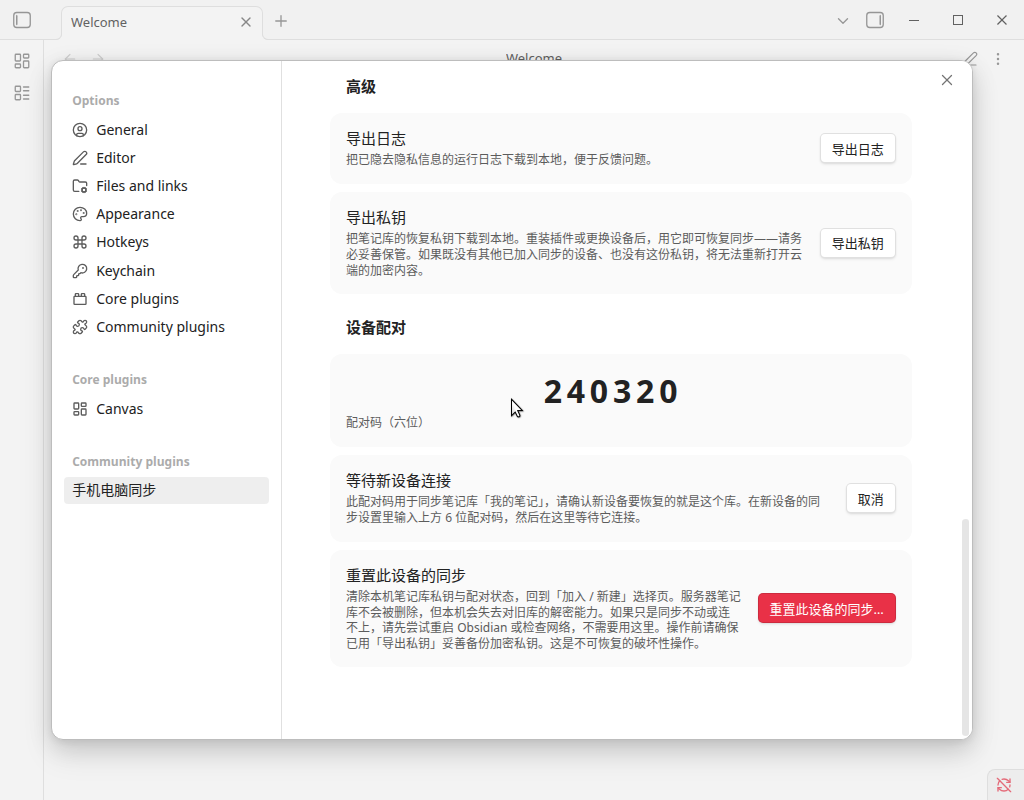Open the more options menu (three dots)

(x=998, y=59)
